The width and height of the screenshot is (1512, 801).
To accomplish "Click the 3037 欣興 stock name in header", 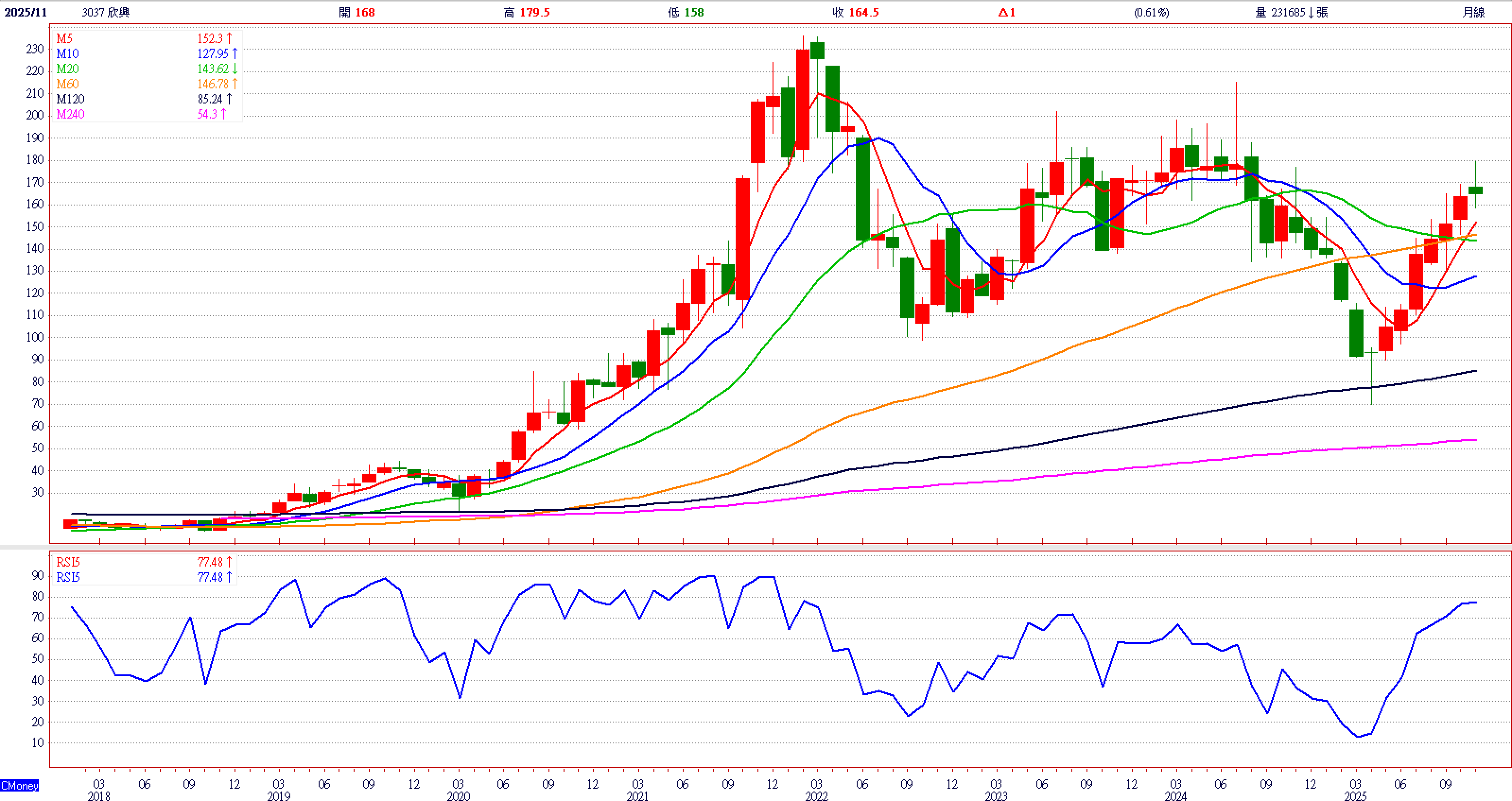I will (x=105, y=12).
